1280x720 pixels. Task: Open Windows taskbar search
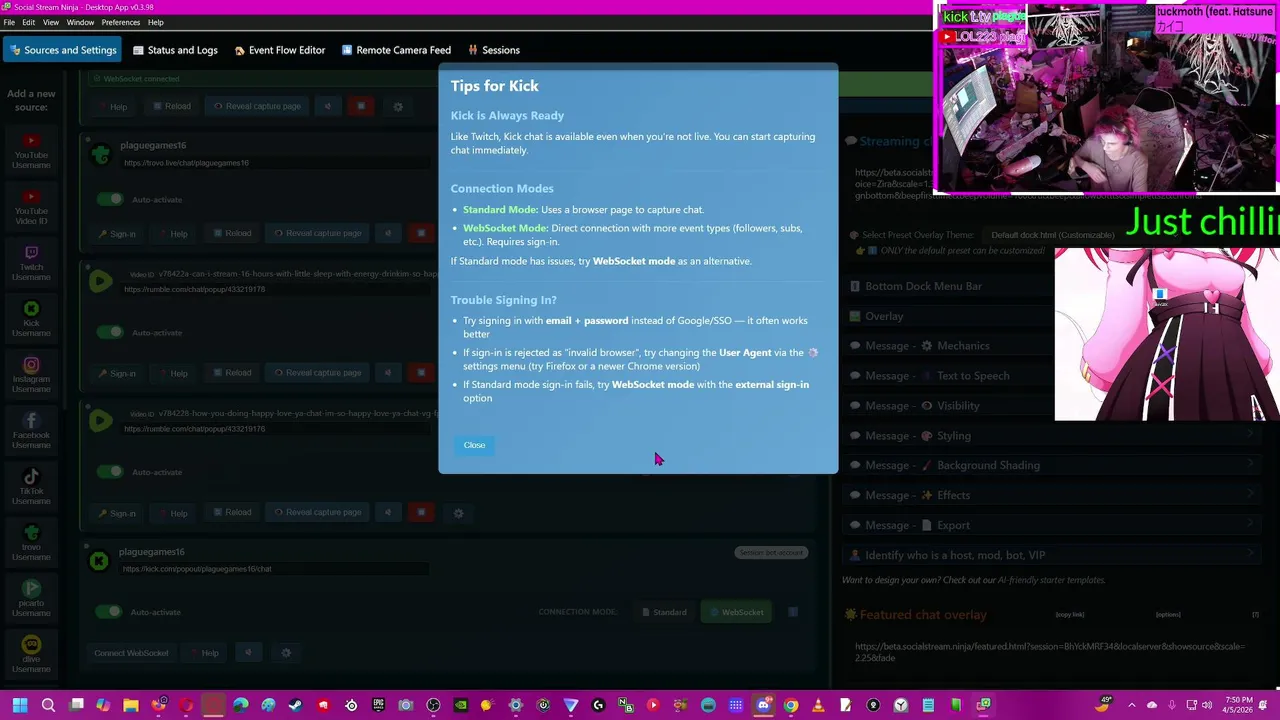pos(48,705)
